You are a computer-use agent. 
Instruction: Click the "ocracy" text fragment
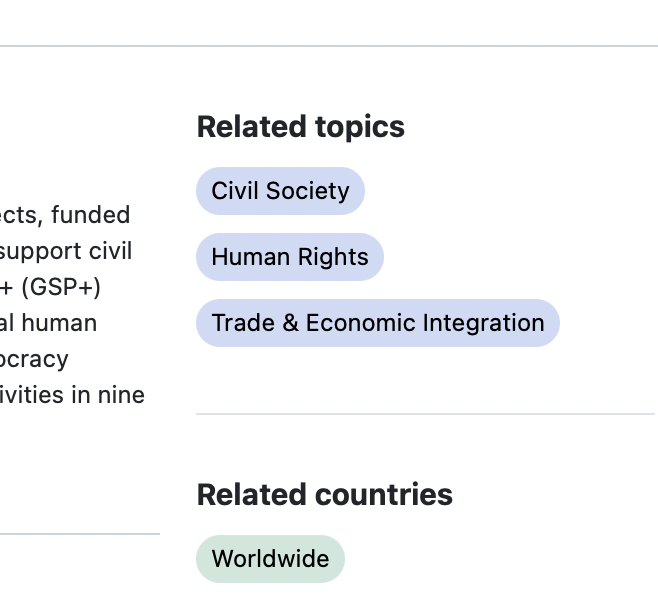click(x=34, y=359)
